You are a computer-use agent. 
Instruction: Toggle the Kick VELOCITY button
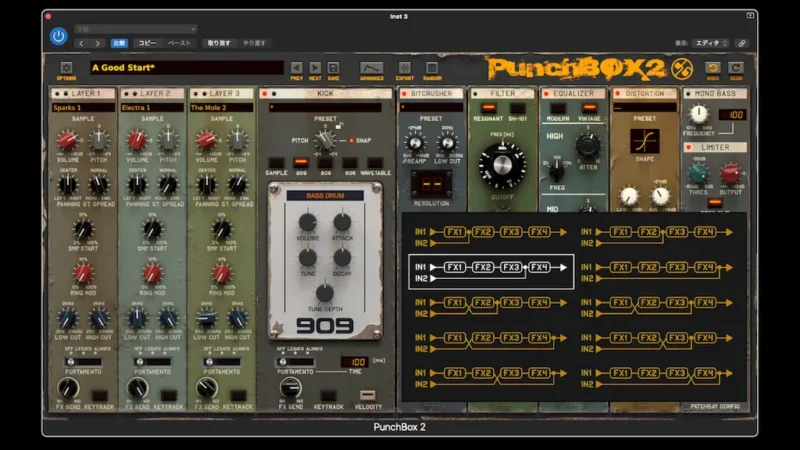368,395
